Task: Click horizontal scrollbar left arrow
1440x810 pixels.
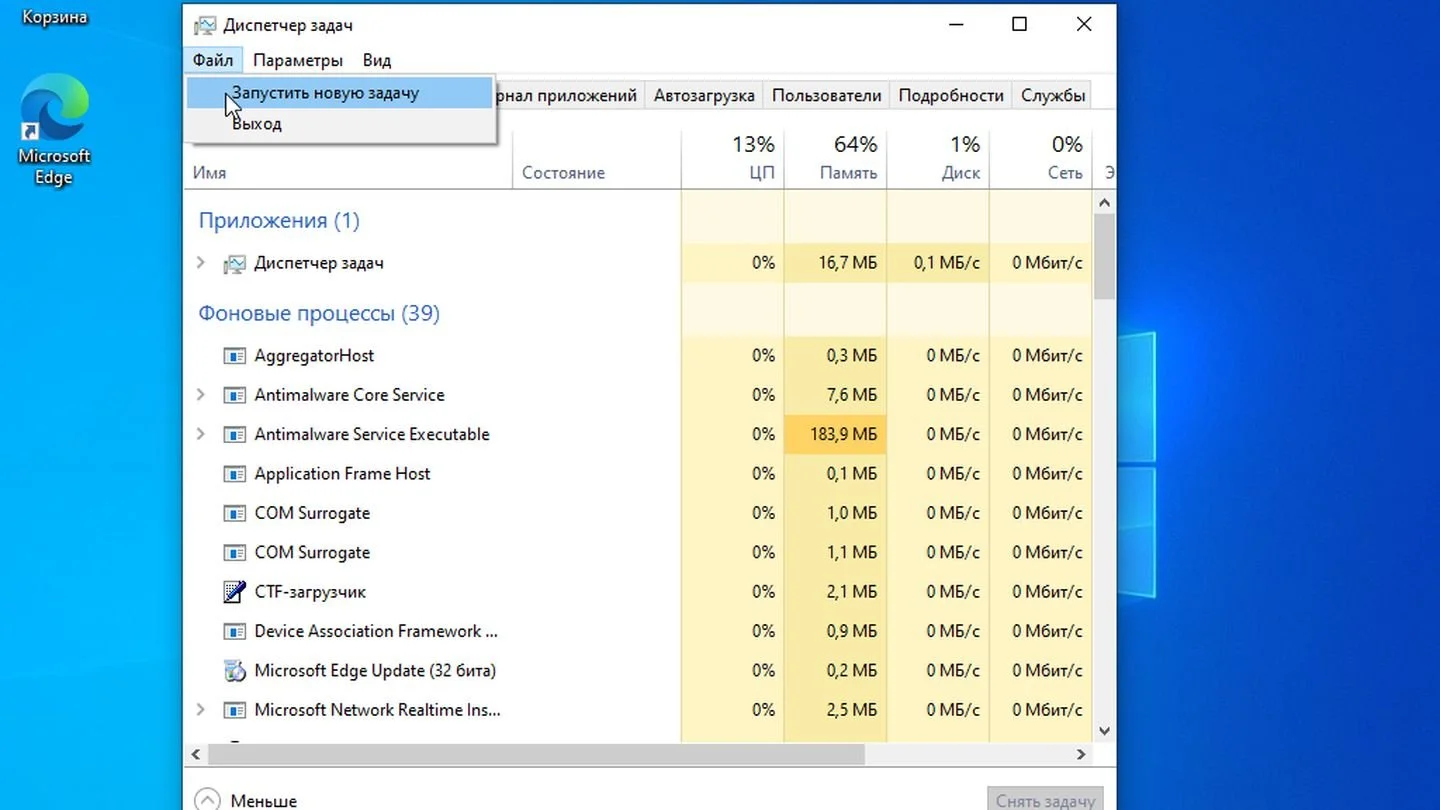Action: (x=196, y=754)
